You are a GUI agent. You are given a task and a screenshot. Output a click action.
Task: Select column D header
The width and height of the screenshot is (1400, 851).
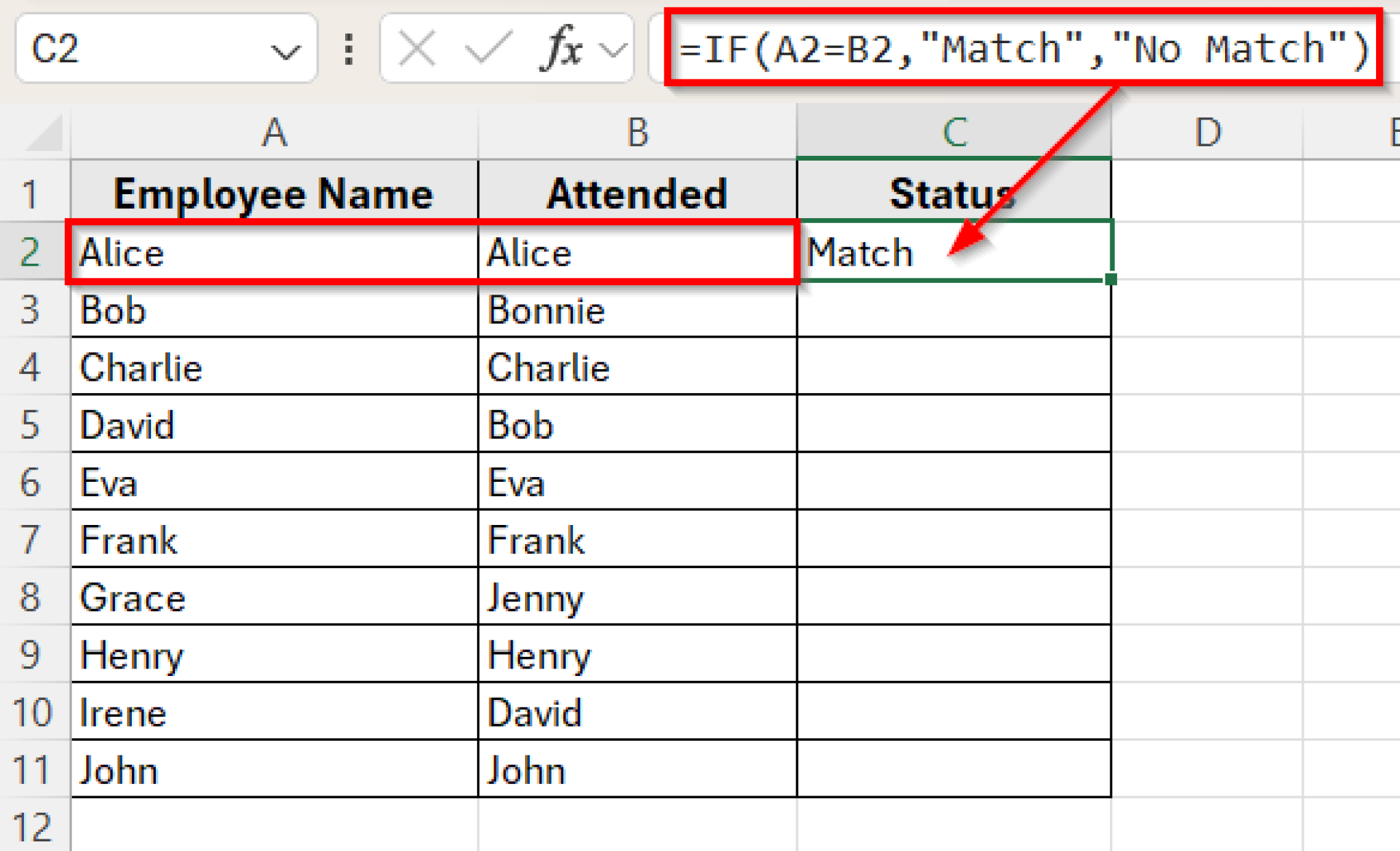pos(1209,131)
